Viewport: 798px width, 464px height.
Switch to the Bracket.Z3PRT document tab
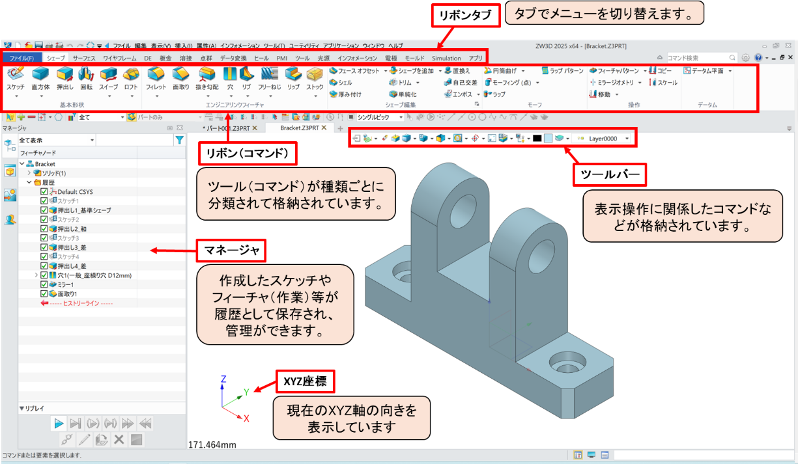[299, 128]
